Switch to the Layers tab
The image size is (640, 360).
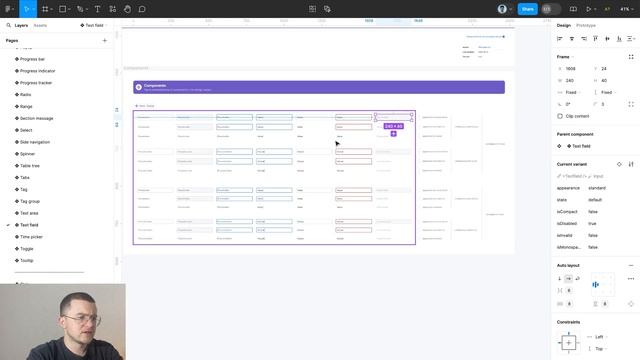click(21, 25)
